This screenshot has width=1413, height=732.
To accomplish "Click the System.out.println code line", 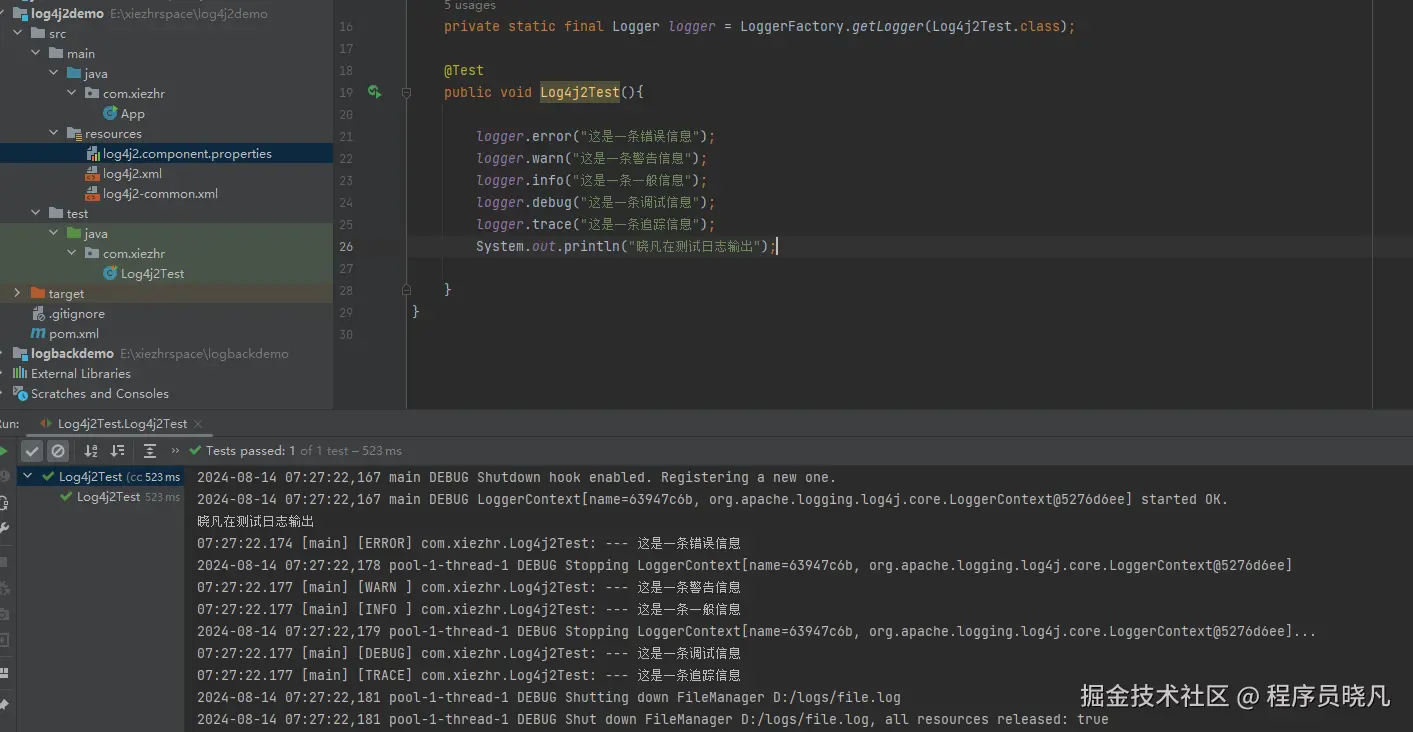I will [626, 246].
